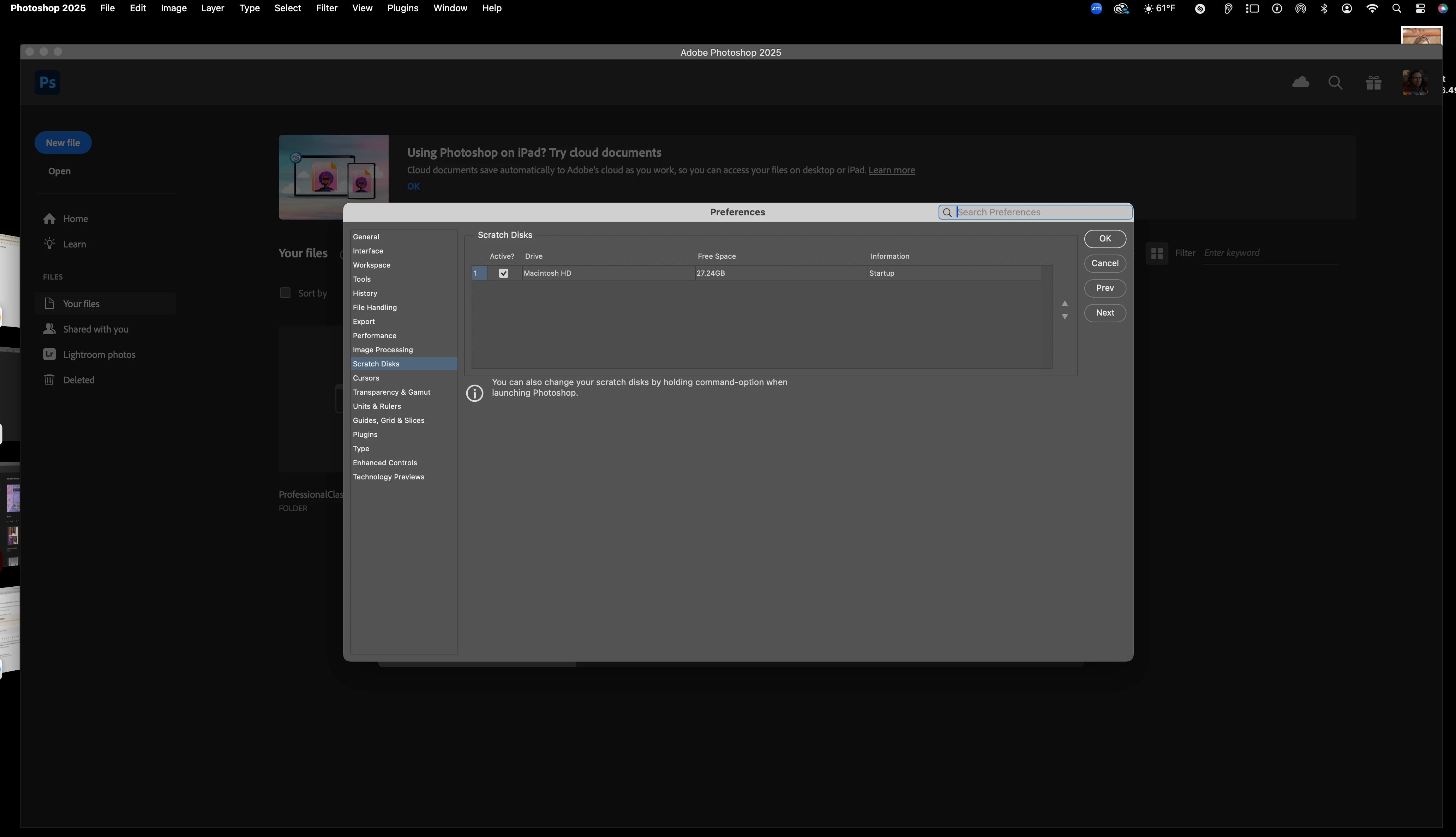
Task: Click the Learn more link
Action: (891, 170)
